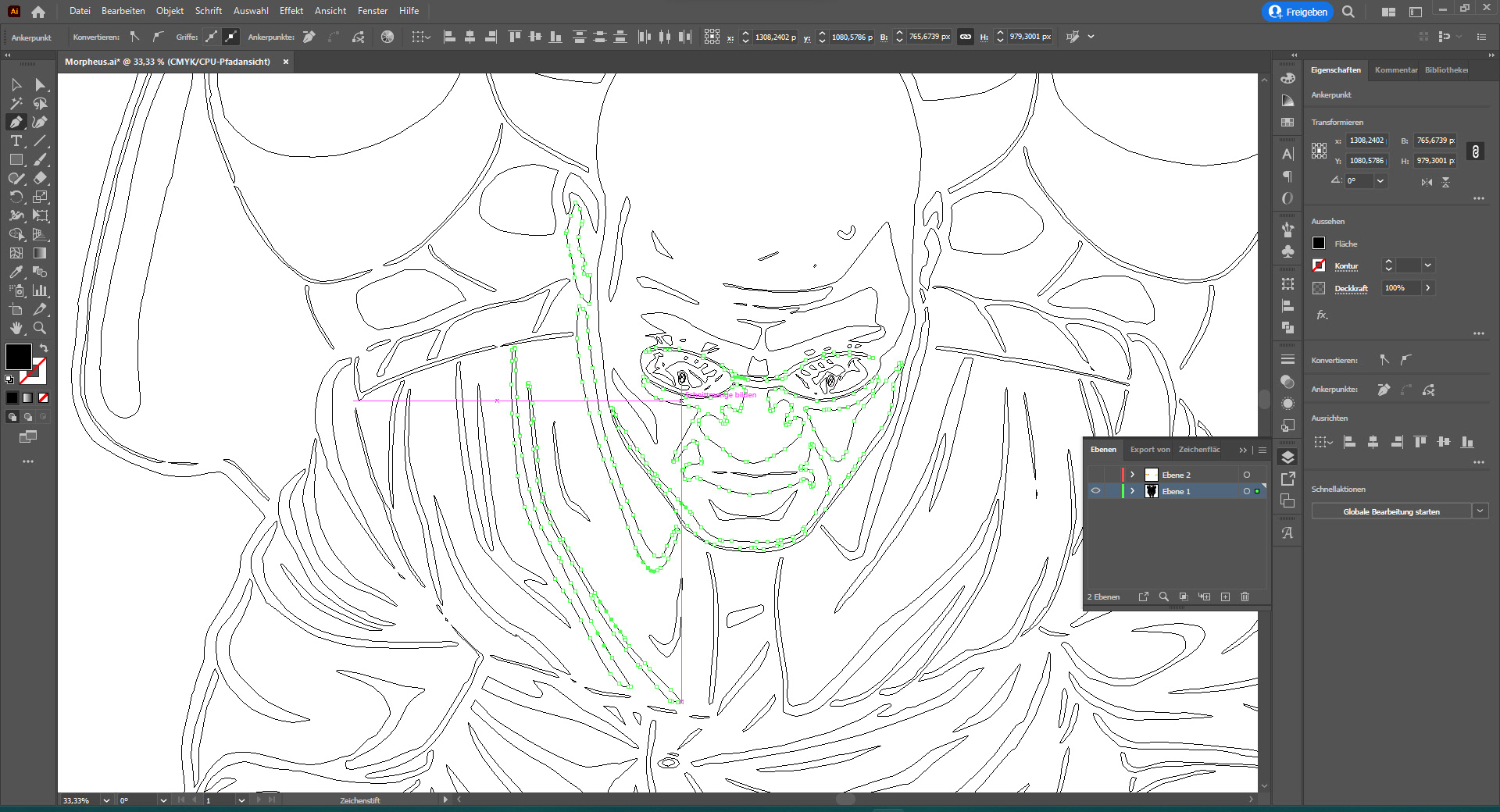Swap fill and stroke colors
The height and width of the screenshot is (812, 1500).
click(x=44, y=348)
